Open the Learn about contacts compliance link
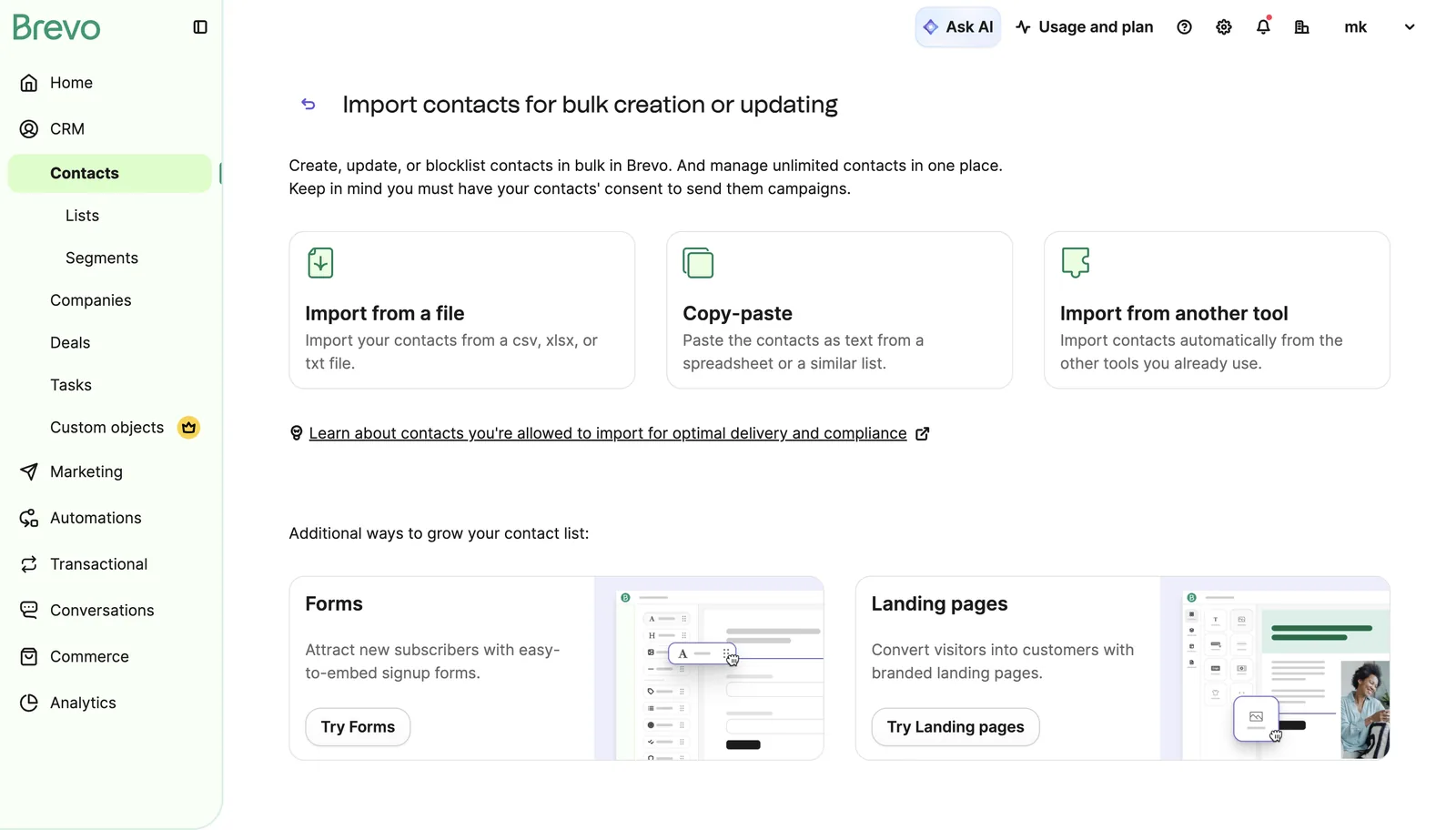Image resolution: width=1456 pixels, height=830 pixels. point(608,434)
